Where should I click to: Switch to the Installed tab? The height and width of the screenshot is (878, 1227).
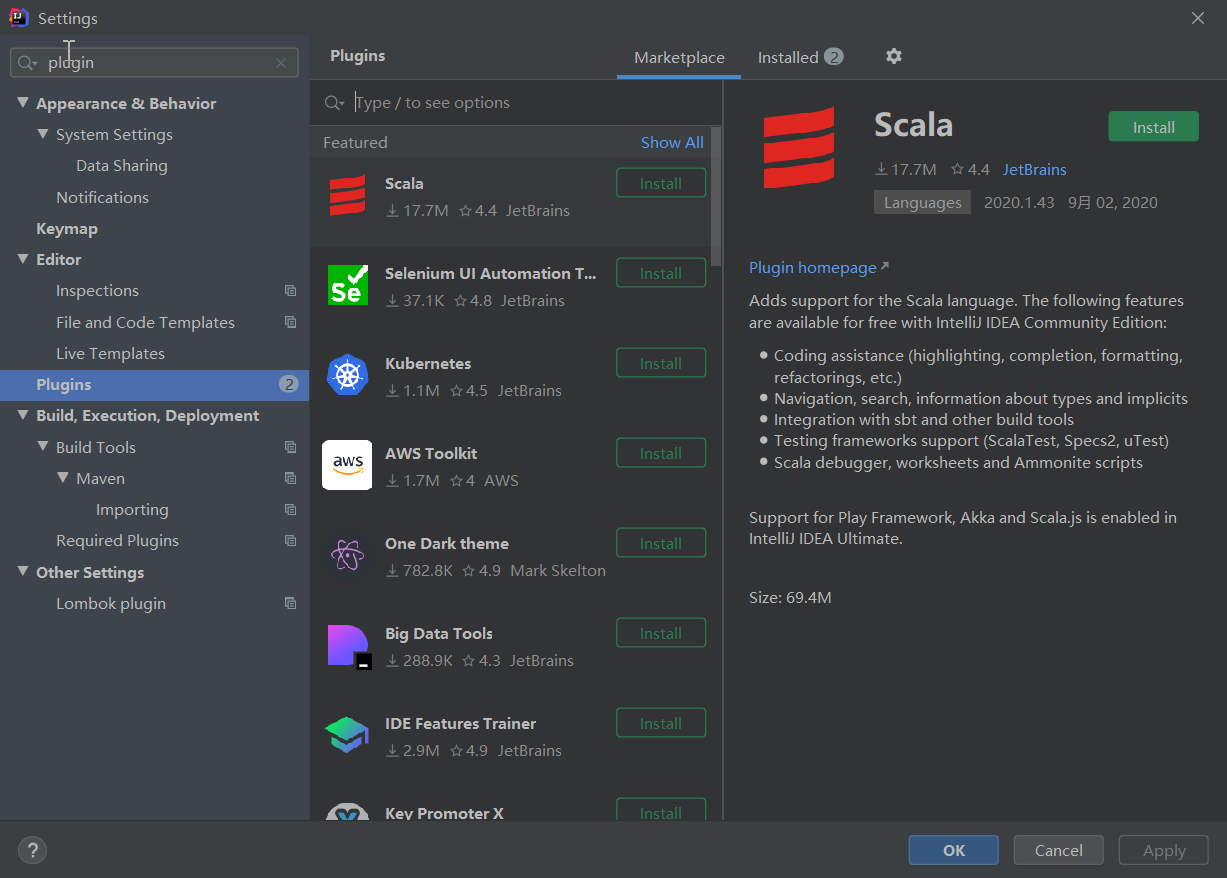[x=800, y=57]
